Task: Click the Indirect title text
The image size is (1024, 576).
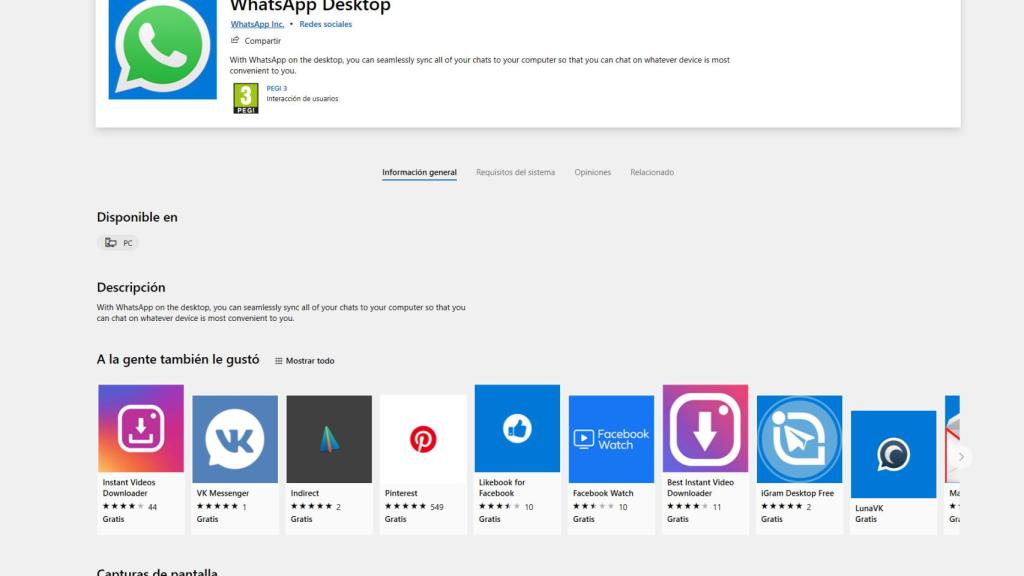Action: coord(305,493)
